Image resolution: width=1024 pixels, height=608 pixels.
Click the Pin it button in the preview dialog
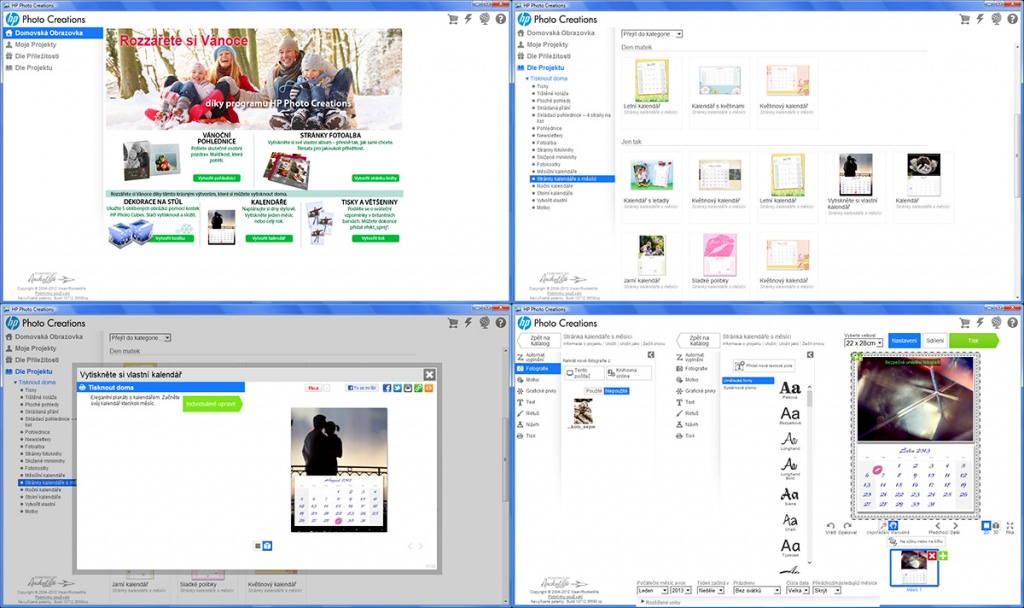pyautogui.click(x=313, y=388)
